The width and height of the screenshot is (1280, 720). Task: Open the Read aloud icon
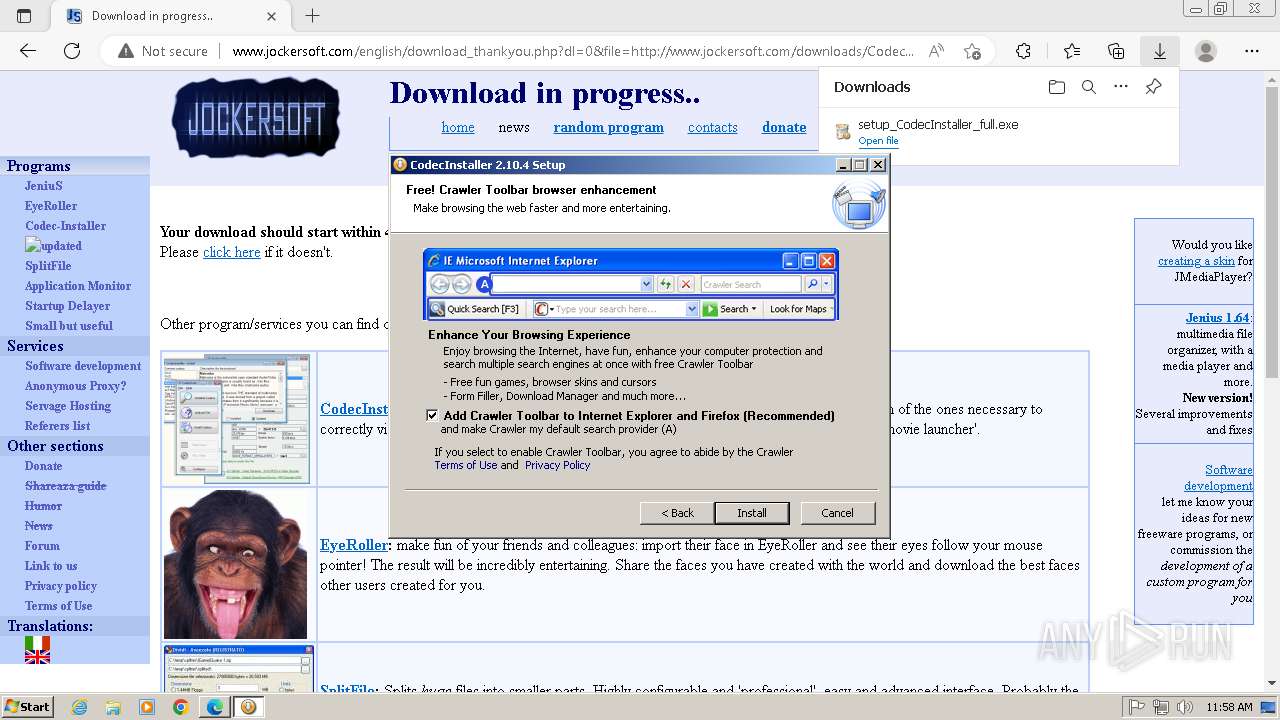[x=936, y=51]
